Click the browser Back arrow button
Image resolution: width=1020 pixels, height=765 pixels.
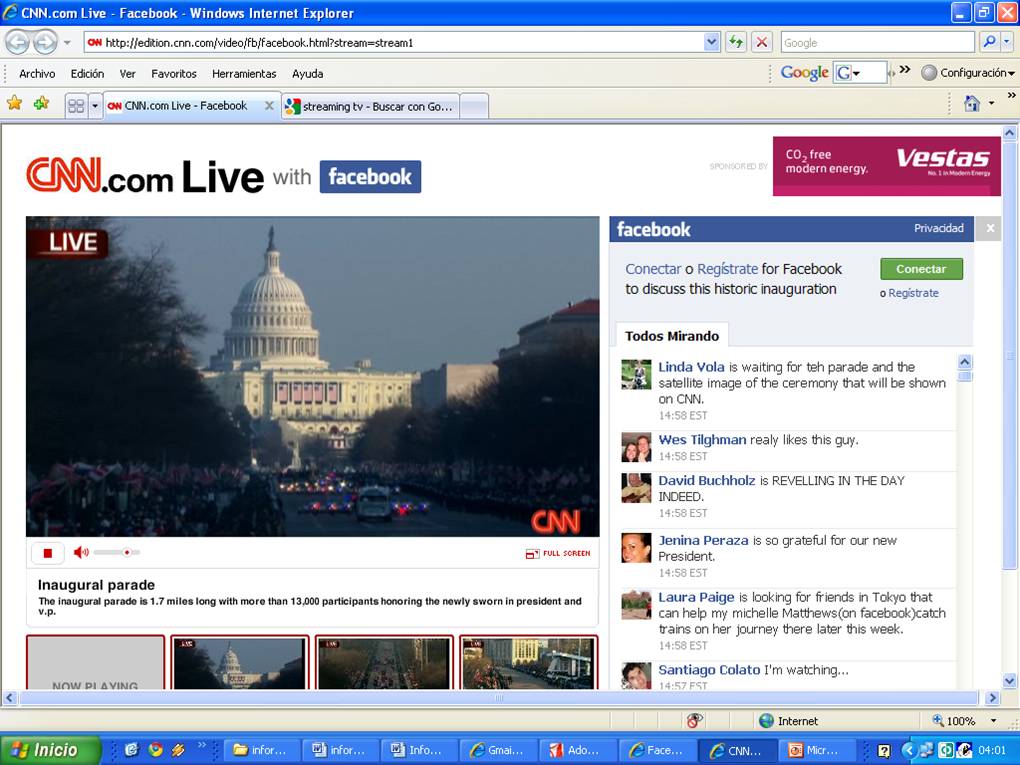(x=18, y=43)
